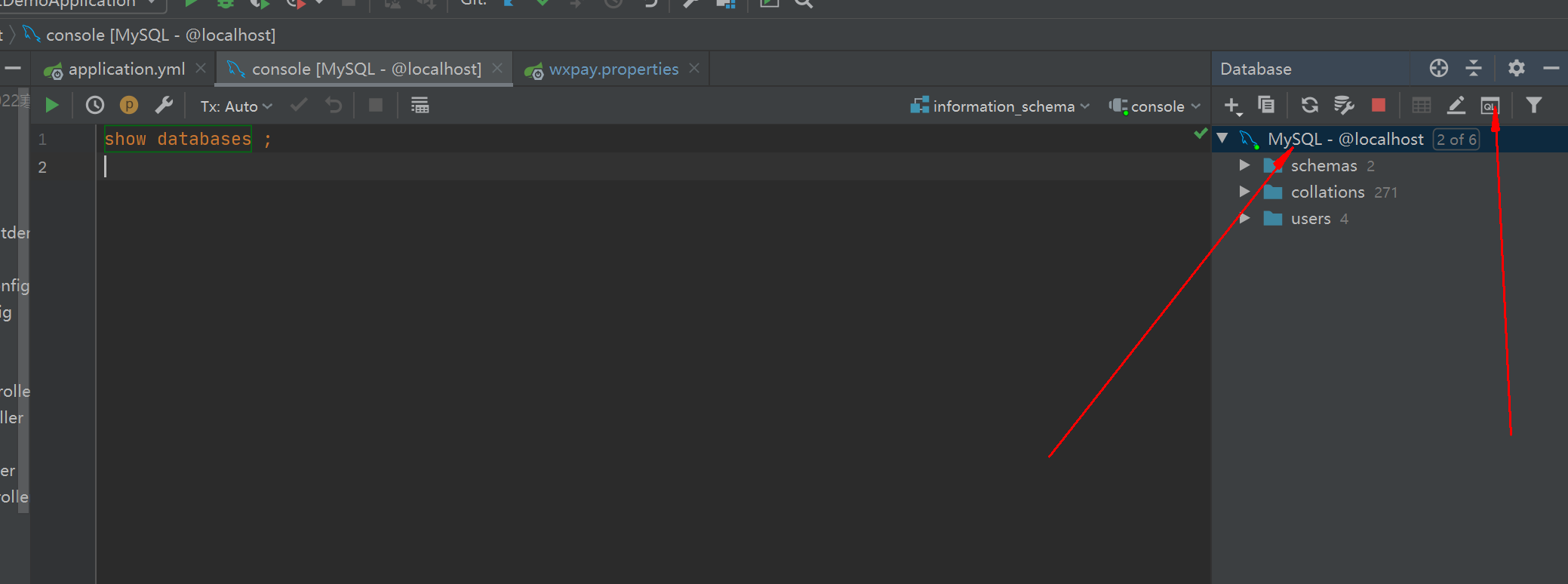Open query console with QL icon
The width and height of the screenshot is (1568, 584).
pyautogui.click(x=1490, y=106)
